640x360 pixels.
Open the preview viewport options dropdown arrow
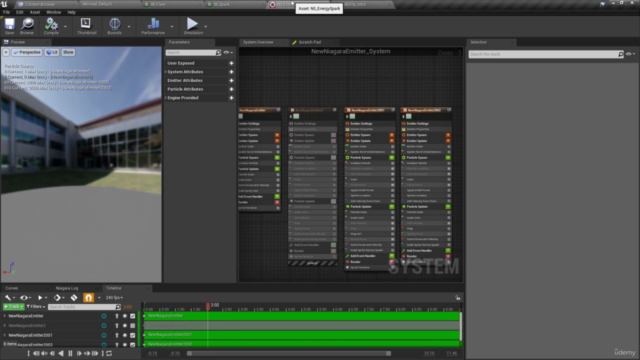click(6, 52)
